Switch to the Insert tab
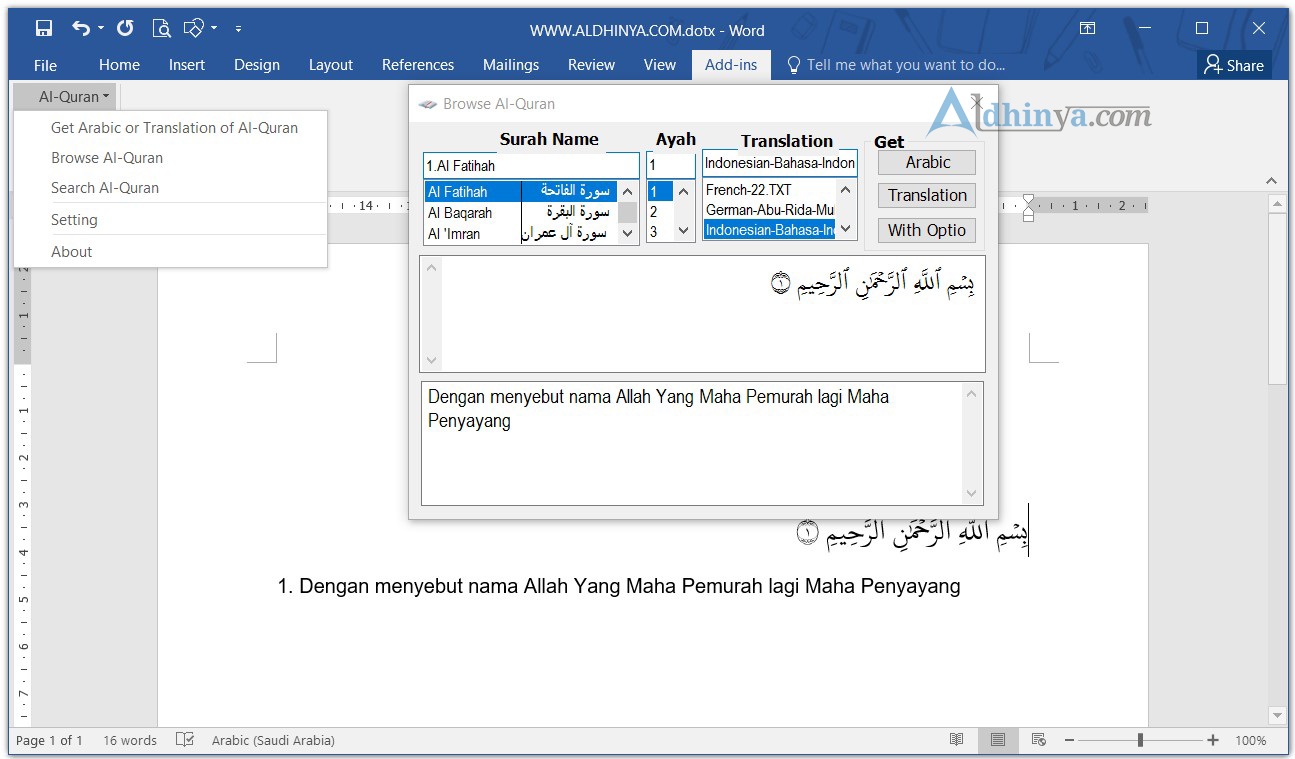1295x759 pixels. click(x=187, y=65)
